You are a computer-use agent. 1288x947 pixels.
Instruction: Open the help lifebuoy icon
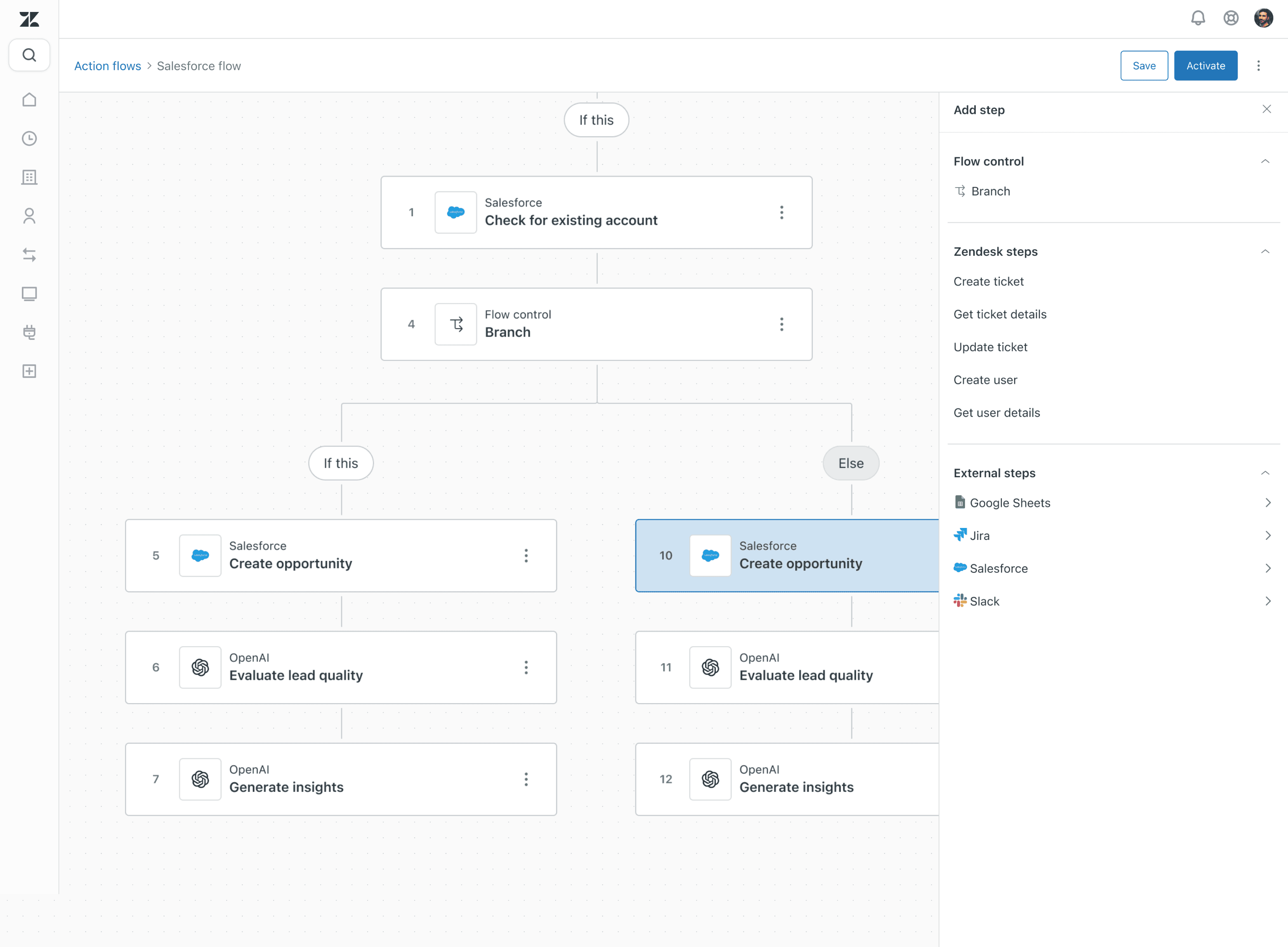[x=1231, y=18]
